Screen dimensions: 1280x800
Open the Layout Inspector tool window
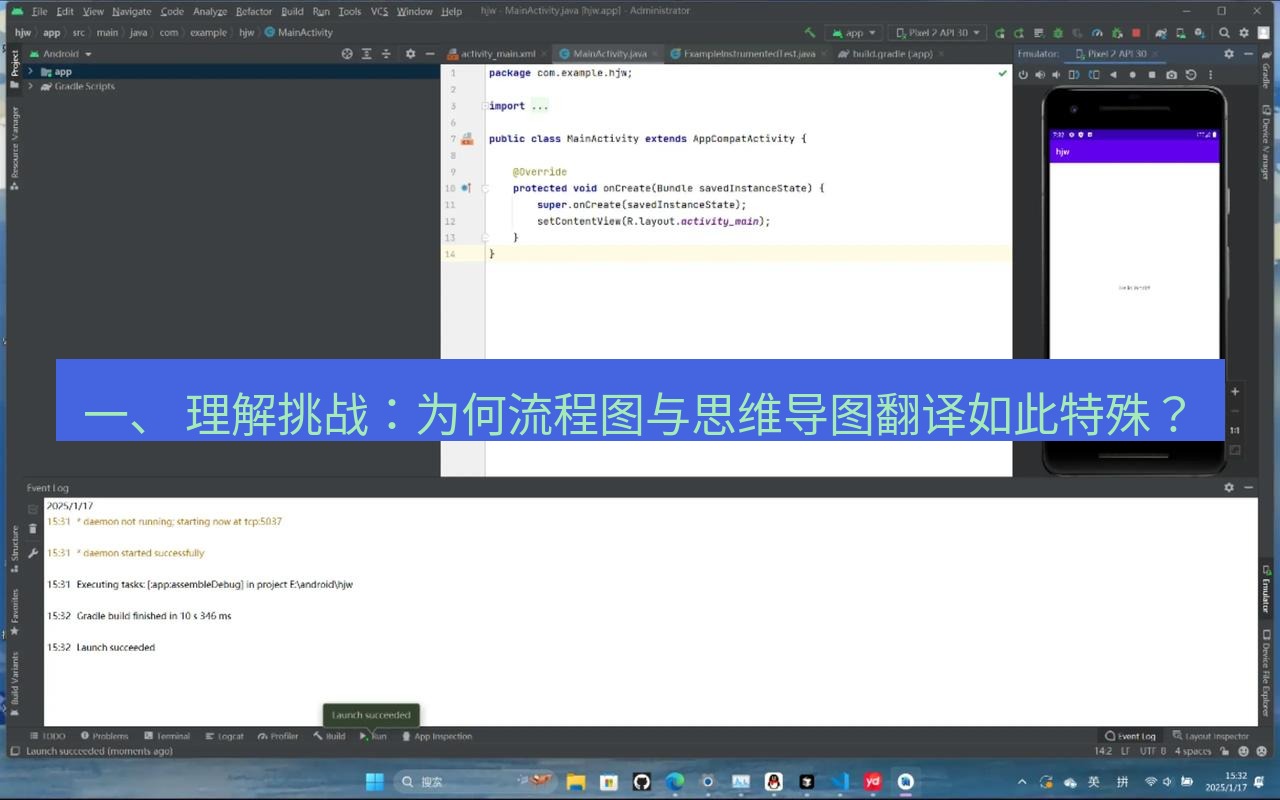click(x=1211, y=736)
